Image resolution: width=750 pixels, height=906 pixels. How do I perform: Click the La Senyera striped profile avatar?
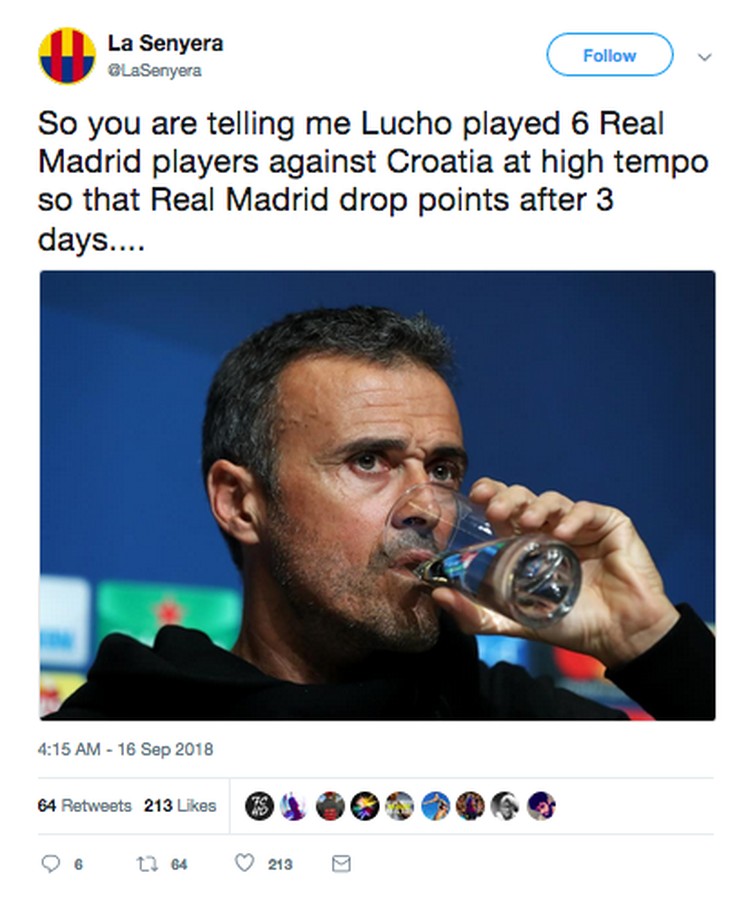67,55
